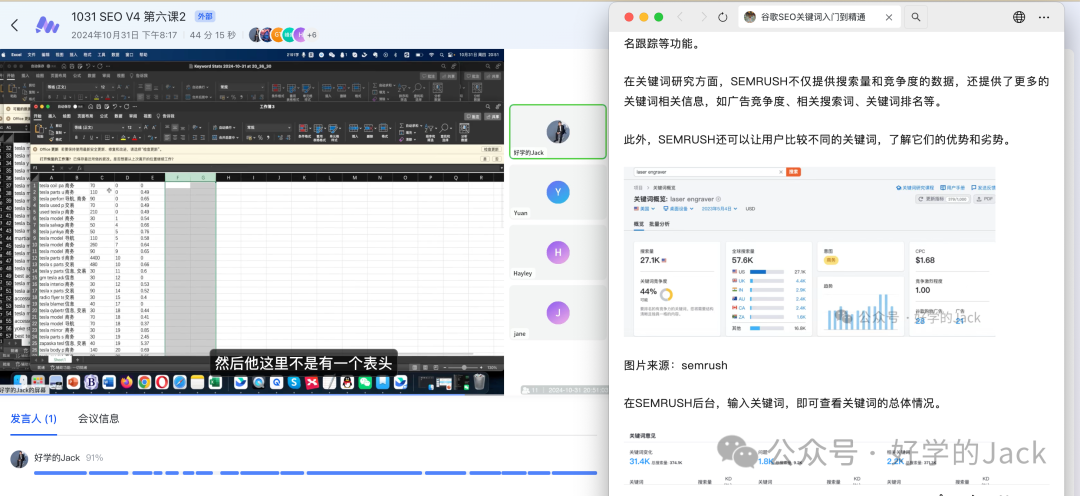The height and width of the screenshot is (496, 1080).
Task: Open search with the magnifier icon
Action: point(915,17)
